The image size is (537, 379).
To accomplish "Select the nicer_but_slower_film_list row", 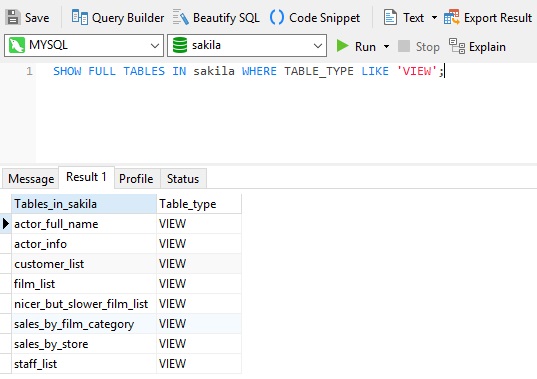I will 126,304.
